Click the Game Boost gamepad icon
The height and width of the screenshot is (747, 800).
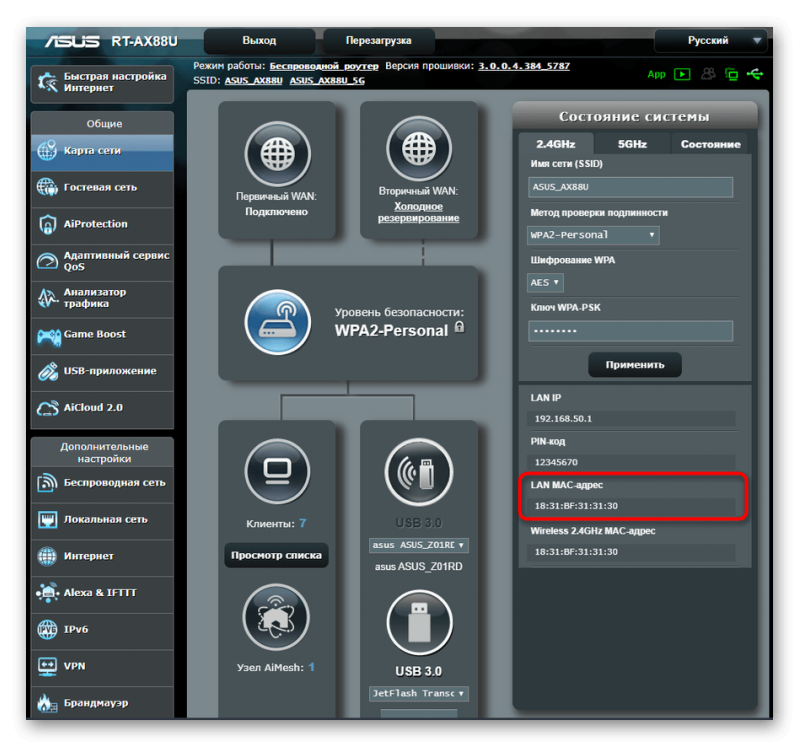48,336
